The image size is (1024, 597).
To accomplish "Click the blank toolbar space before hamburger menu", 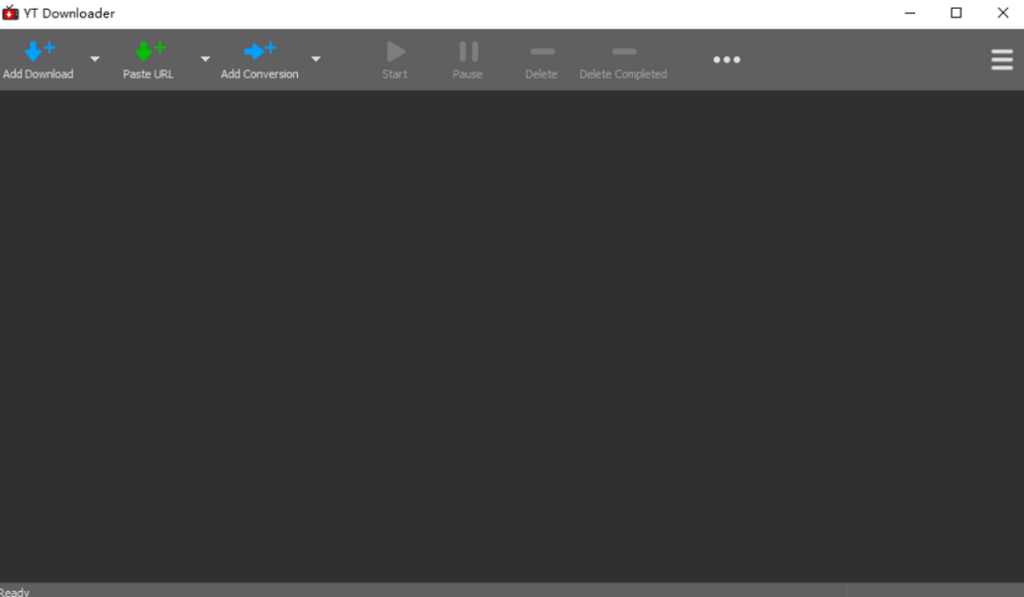I will coord(860,60).
